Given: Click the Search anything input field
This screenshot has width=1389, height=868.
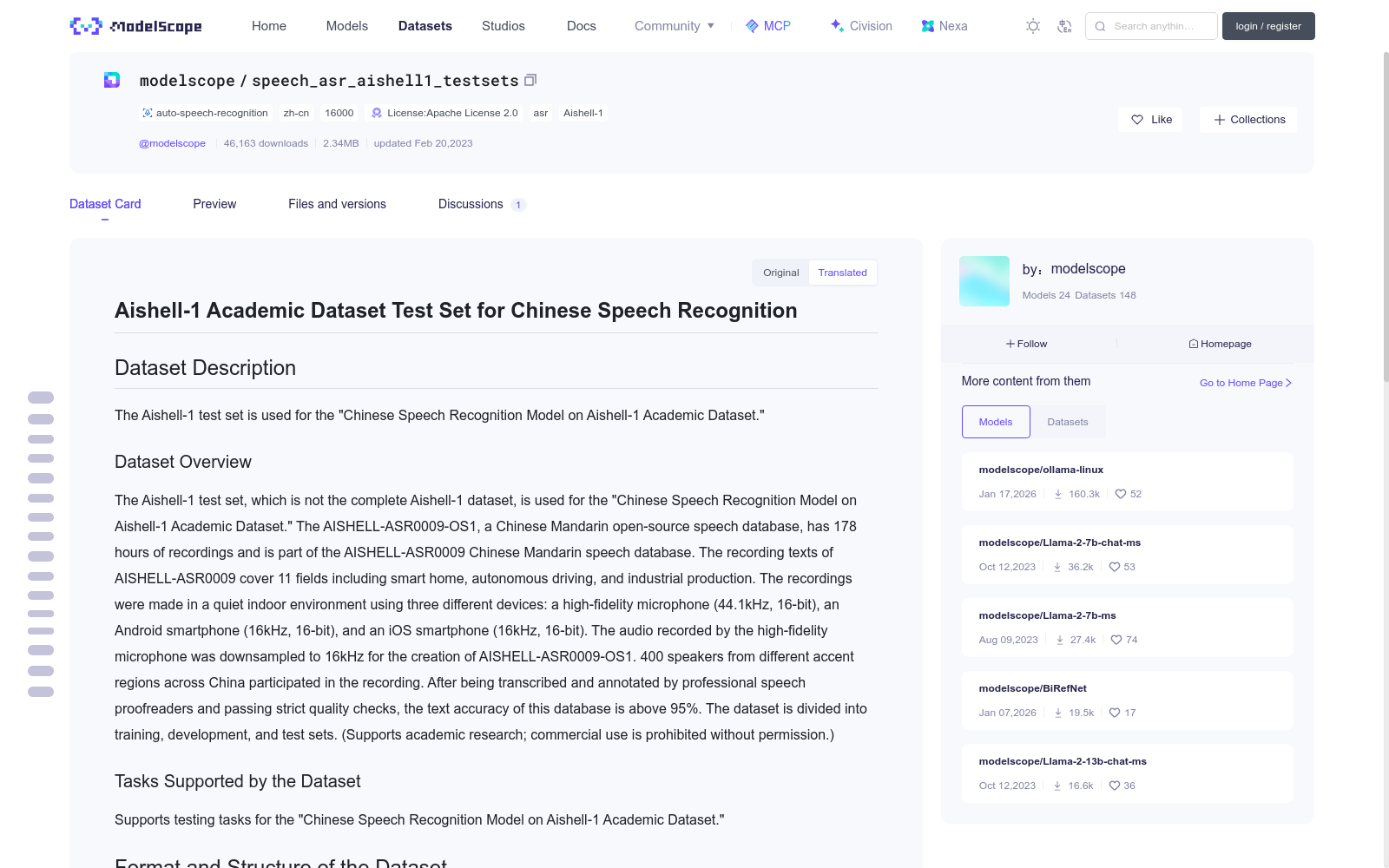Looking at the screenshot, I should (x=1151, y=26).
